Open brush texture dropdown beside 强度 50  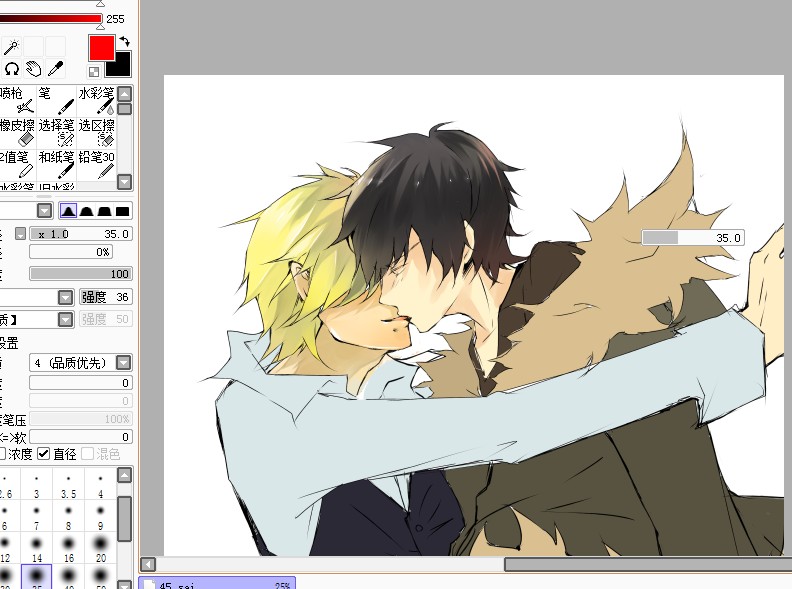click(66, 319)
